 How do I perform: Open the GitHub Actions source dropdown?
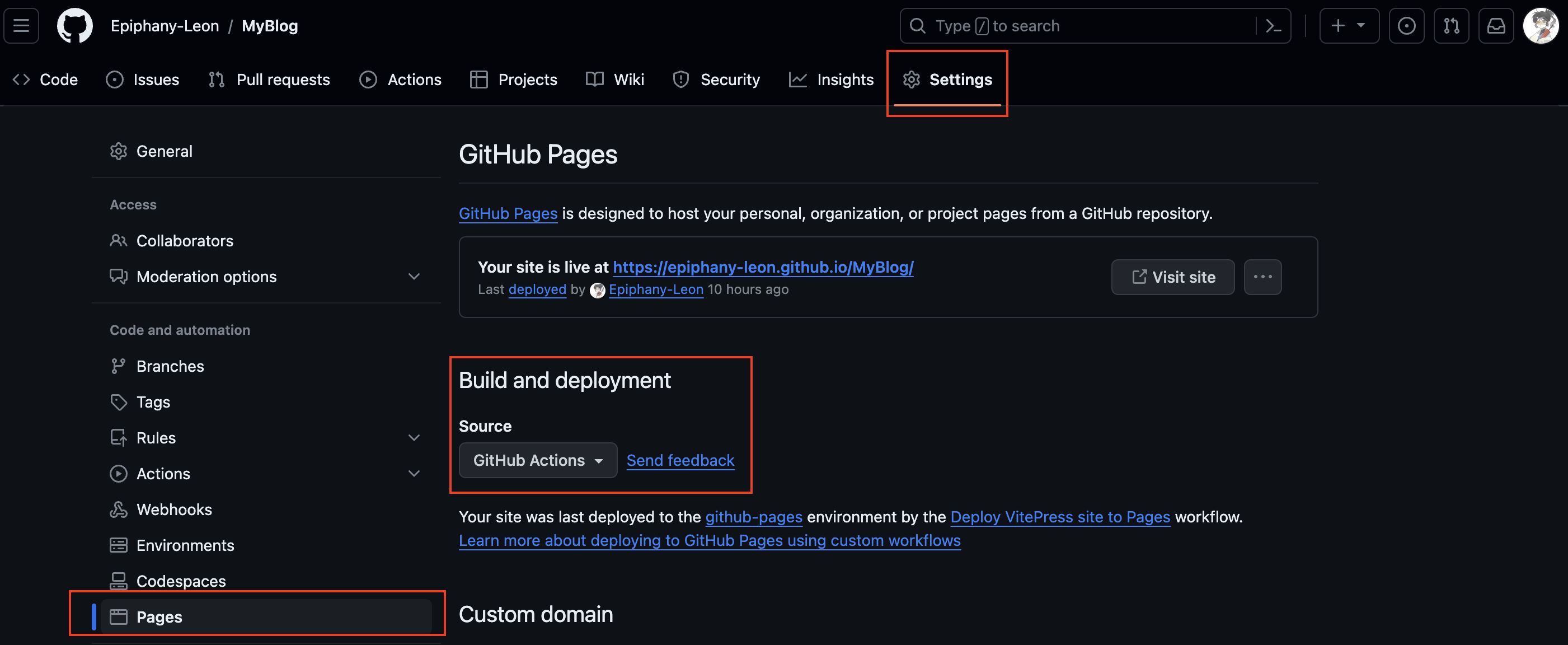point(537,460)
